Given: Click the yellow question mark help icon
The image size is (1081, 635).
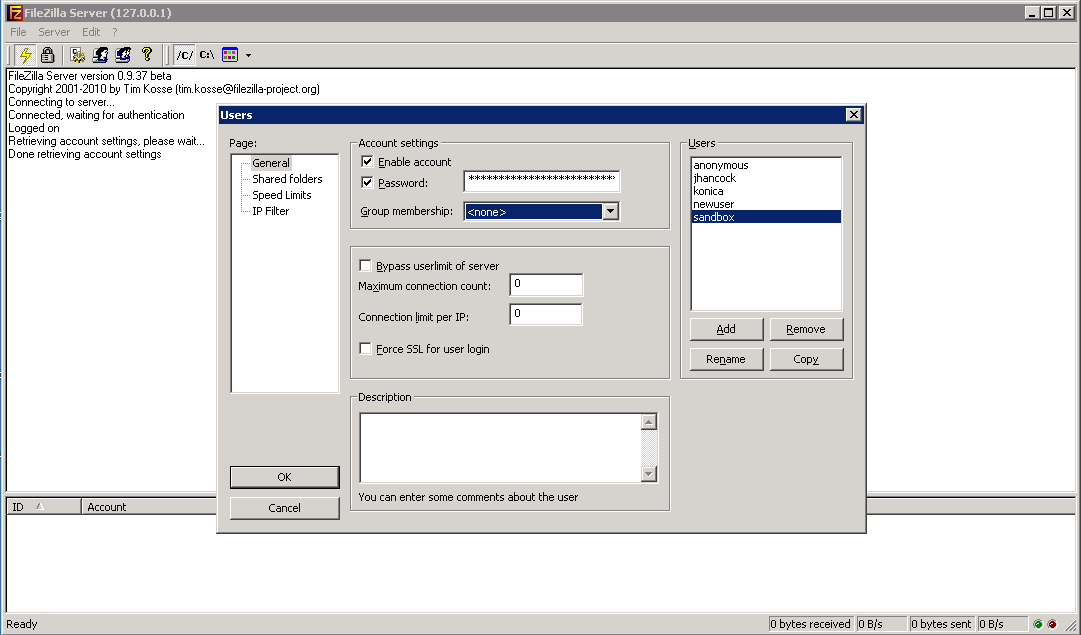Looking at the screenshot, I should pyautogui.click(x=146, y=55).
